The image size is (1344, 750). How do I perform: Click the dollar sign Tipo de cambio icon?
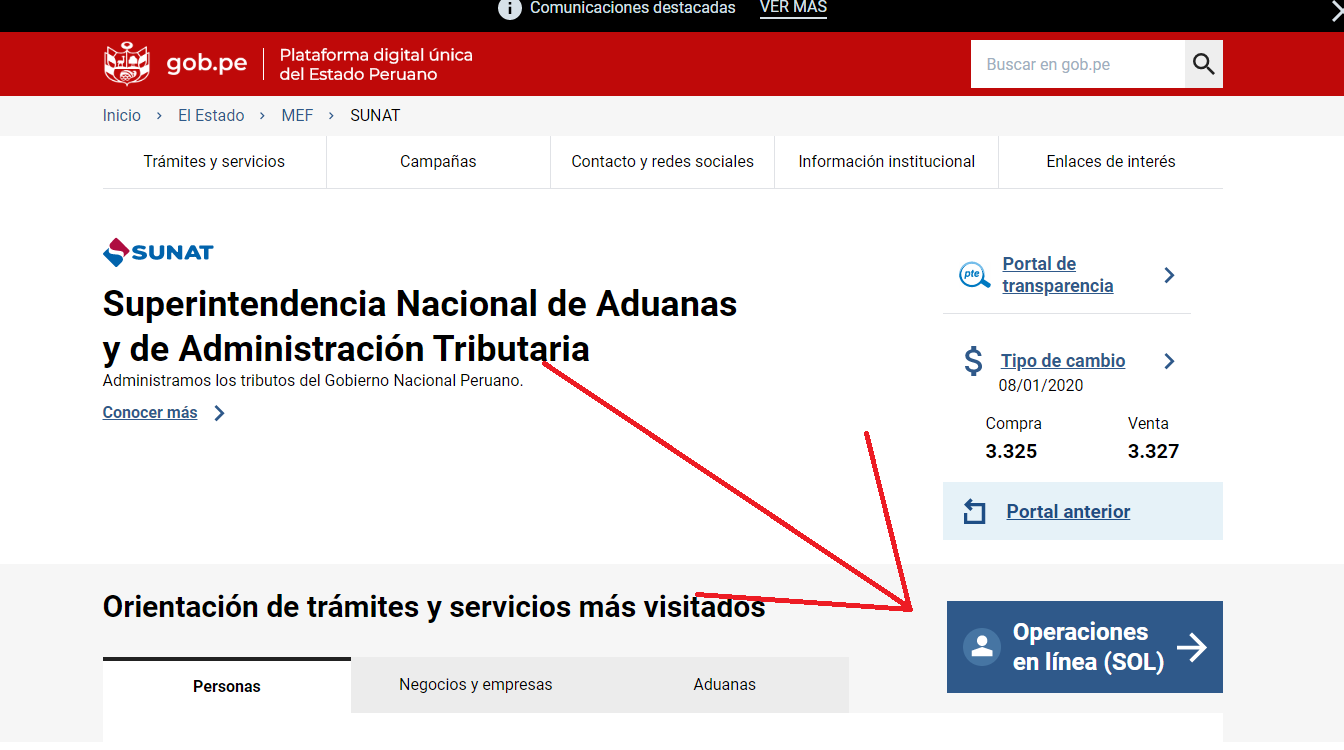pyautogui.click(x=973, y=361)
